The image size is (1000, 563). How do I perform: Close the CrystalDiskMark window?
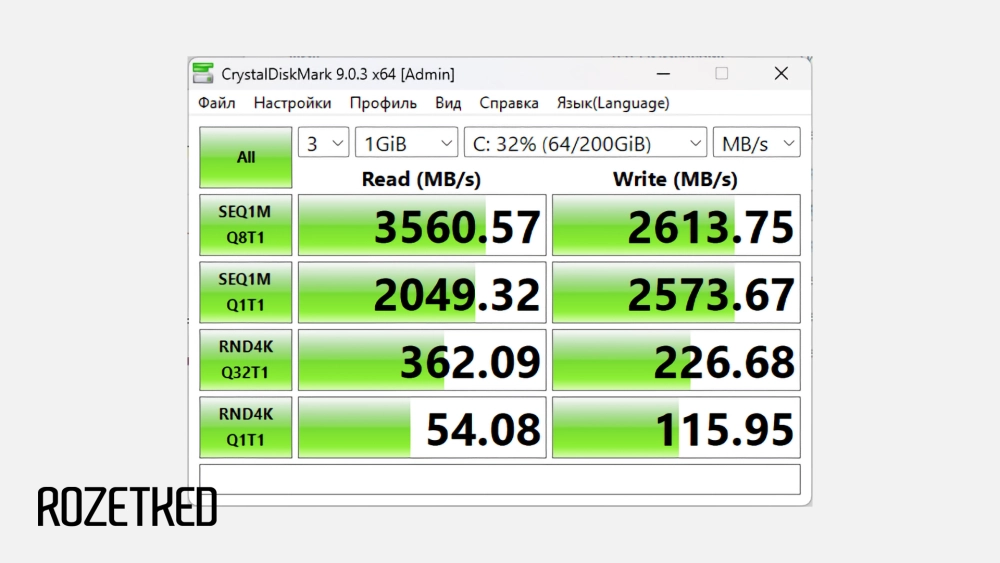(781, 73)
